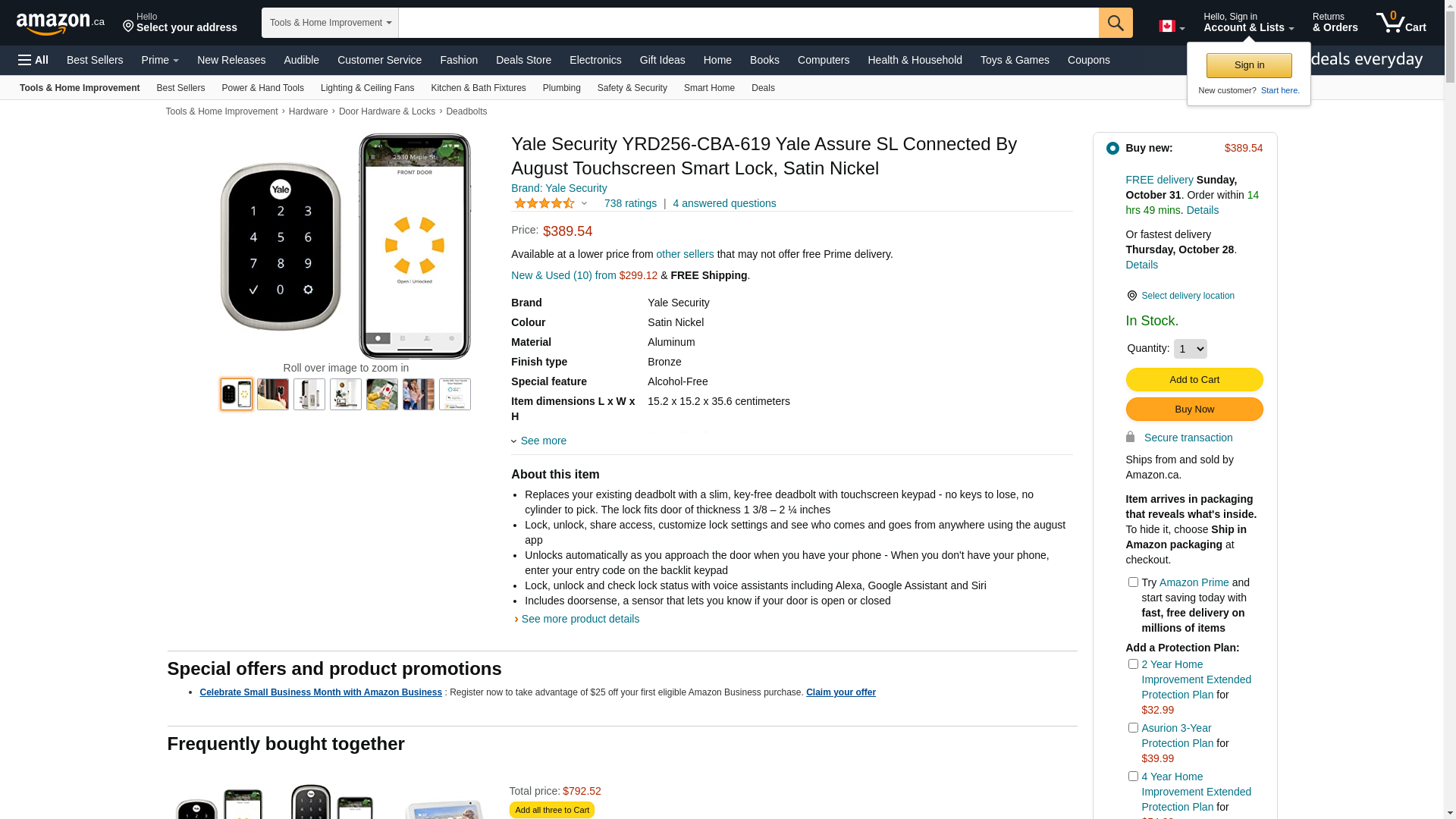Screen dimensions: 1456x819
Task: Click the search magnifier button
Action: (x=1116, y=23)
